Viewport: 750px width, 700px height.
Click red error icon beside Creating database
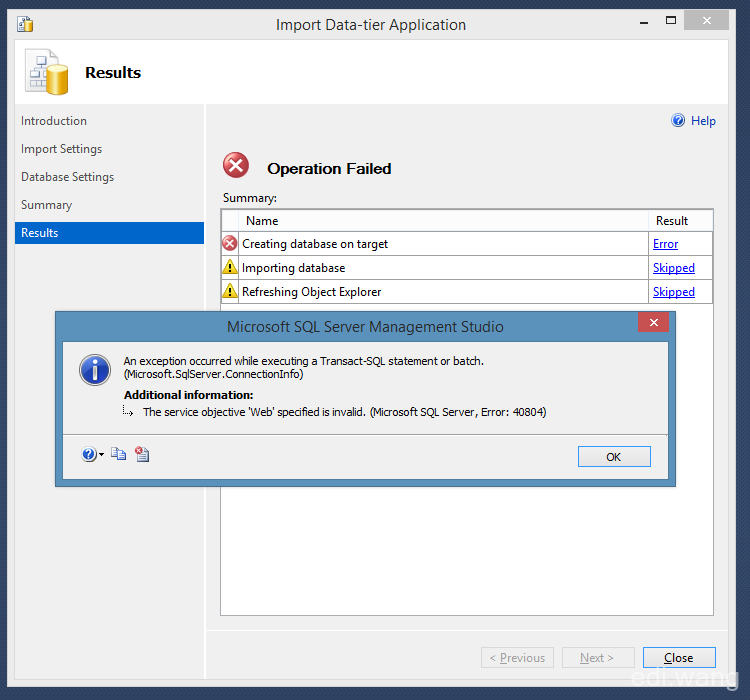[230, 244]
